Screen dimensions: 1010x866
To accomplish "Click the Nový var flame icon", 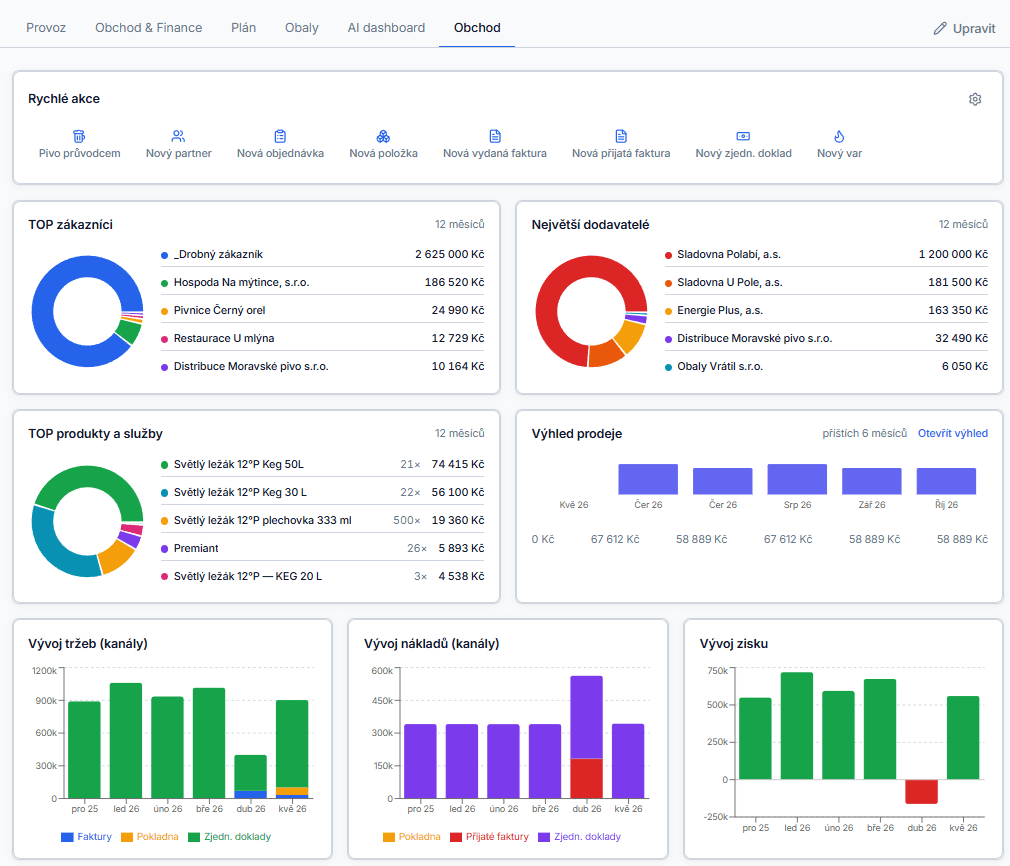I will [x=839, y=136].
